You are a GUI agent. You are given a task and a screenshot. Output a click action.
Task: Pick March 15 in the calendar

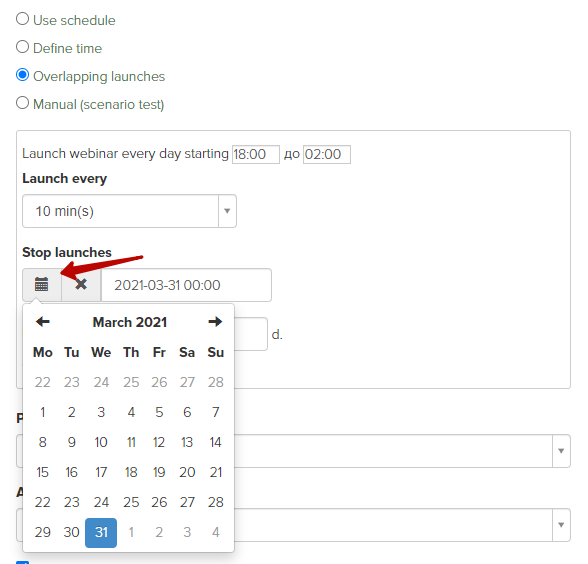[x=42, y=472]
